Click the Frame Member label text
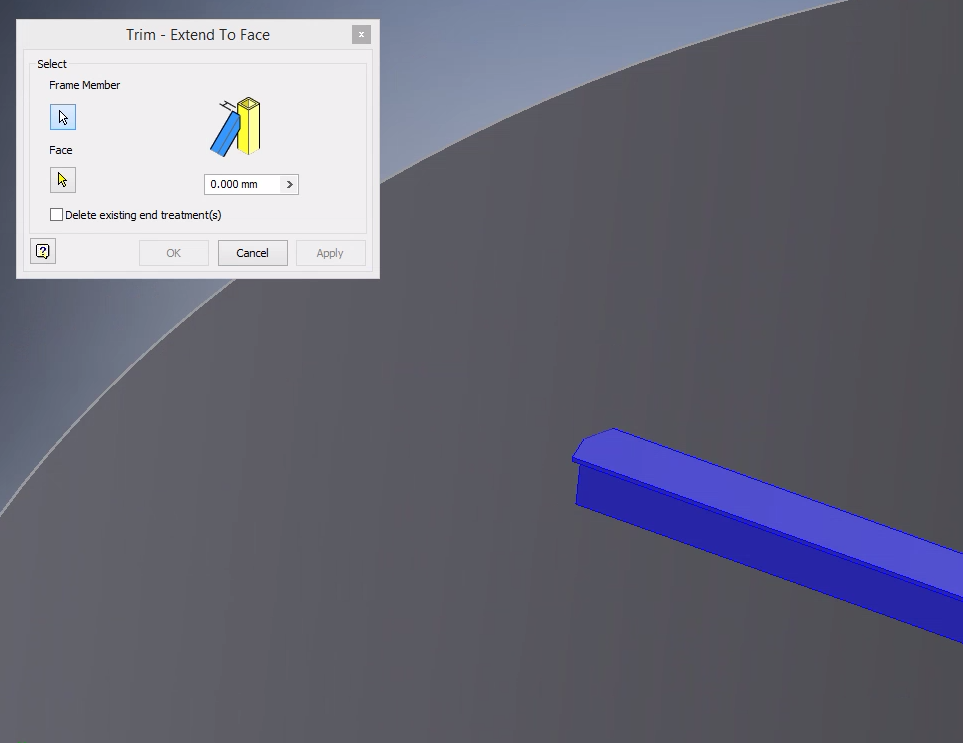 [x=84, y=85]
